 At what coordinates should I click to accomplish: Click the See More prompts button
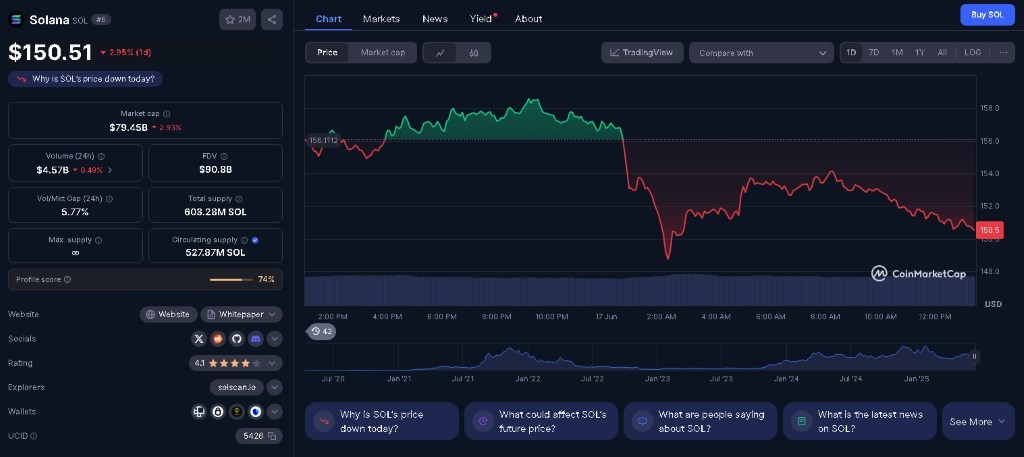tap(977, 422)
